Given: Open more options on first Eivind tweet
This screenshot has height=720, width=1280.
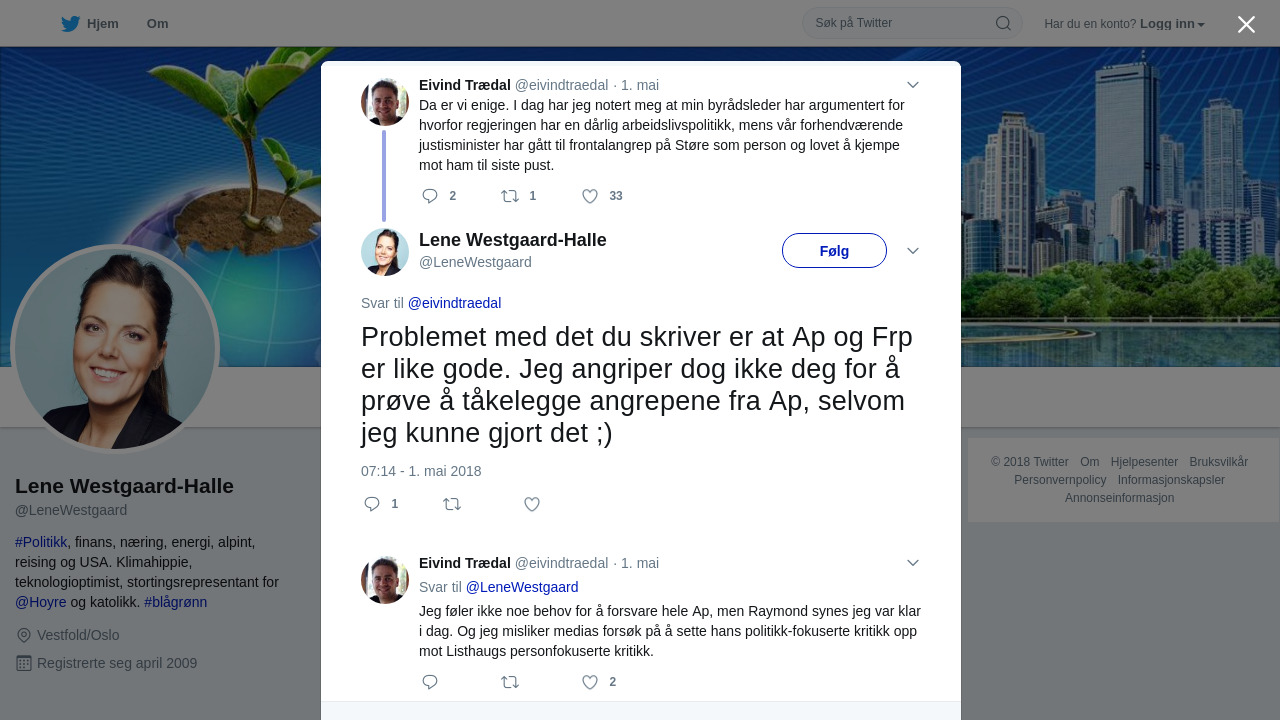Looking at the screenshot, I should 913,85.
